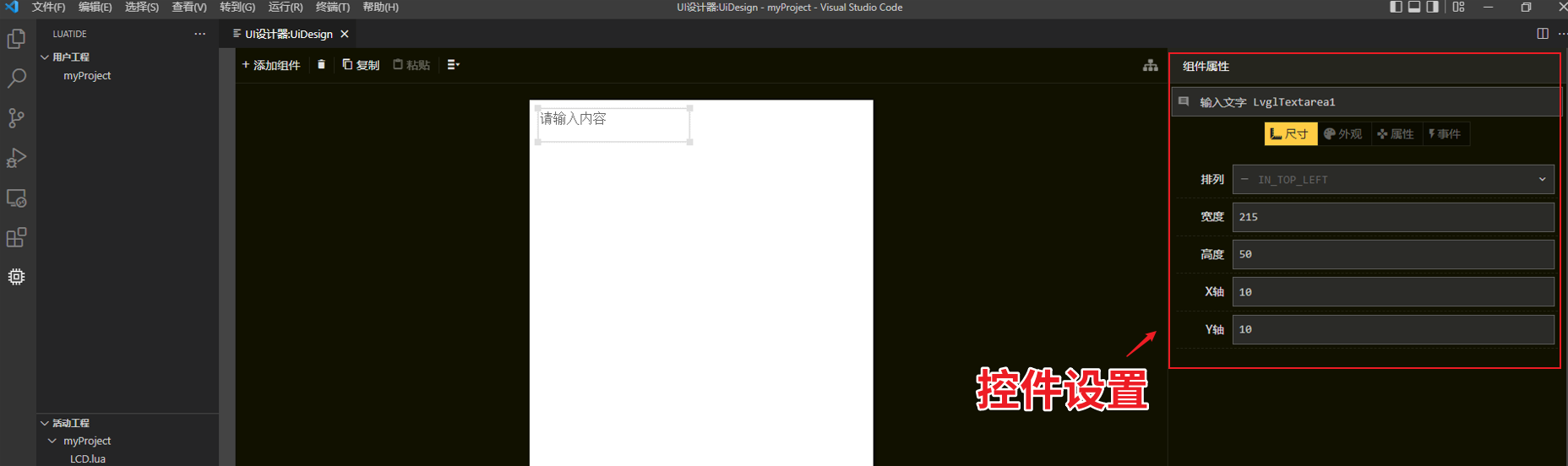
Task: Open the 选择(S) menu
Action: pos(142,7)
